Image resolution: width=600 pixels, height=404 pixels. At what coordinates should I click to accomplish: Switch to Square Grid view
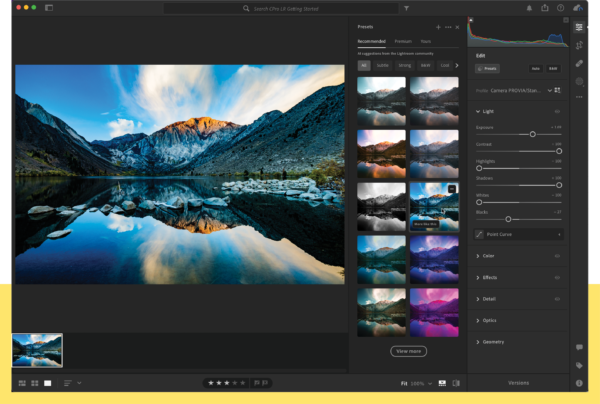[x=35, y=383]
